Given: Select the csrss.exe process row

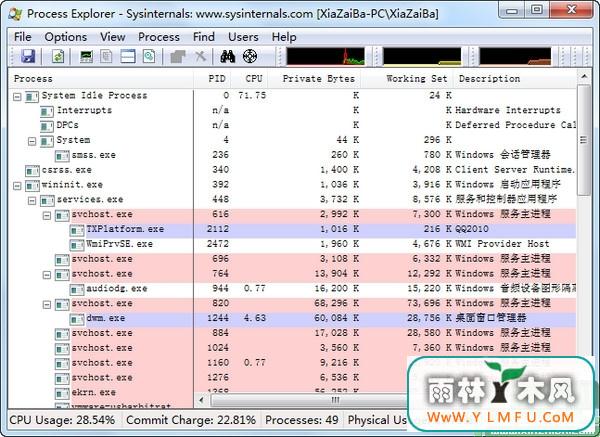Looking at the screenshot, I should (292, 171).
